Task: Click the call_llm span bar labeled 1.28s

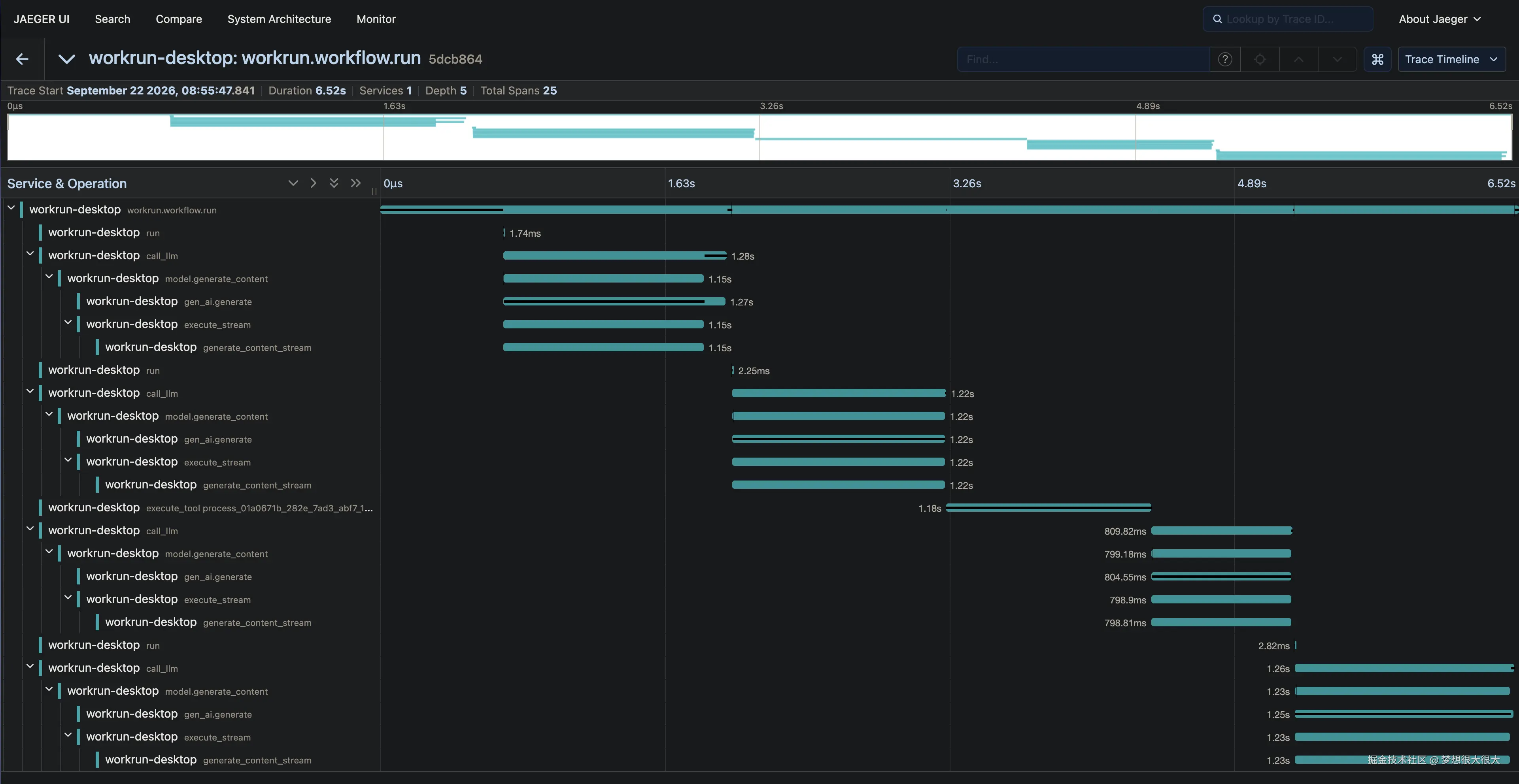Action: pyautogui.click(x=614, y=256)
